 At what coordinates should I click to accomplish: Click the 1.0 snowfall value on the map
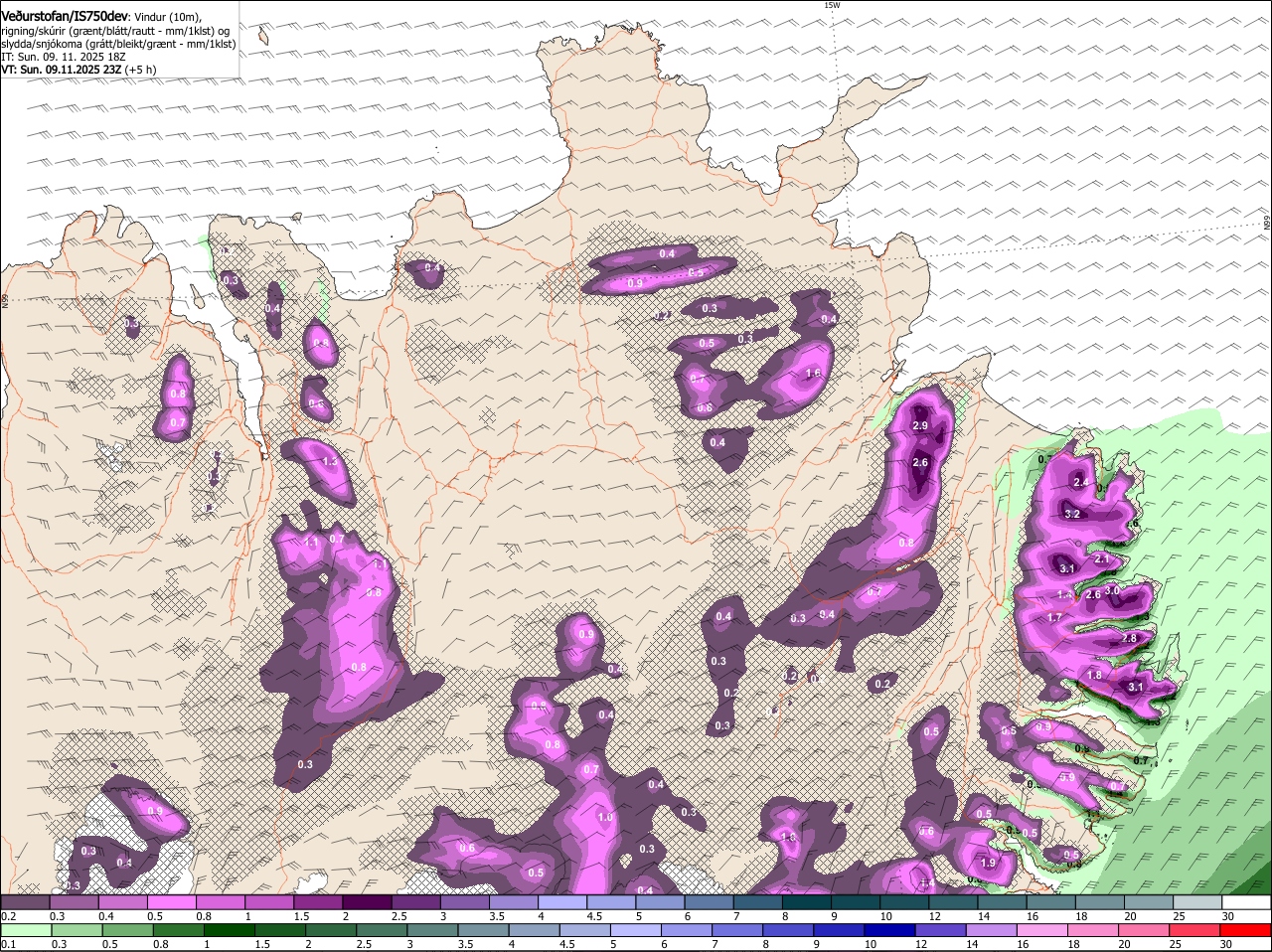pos(605,817)
